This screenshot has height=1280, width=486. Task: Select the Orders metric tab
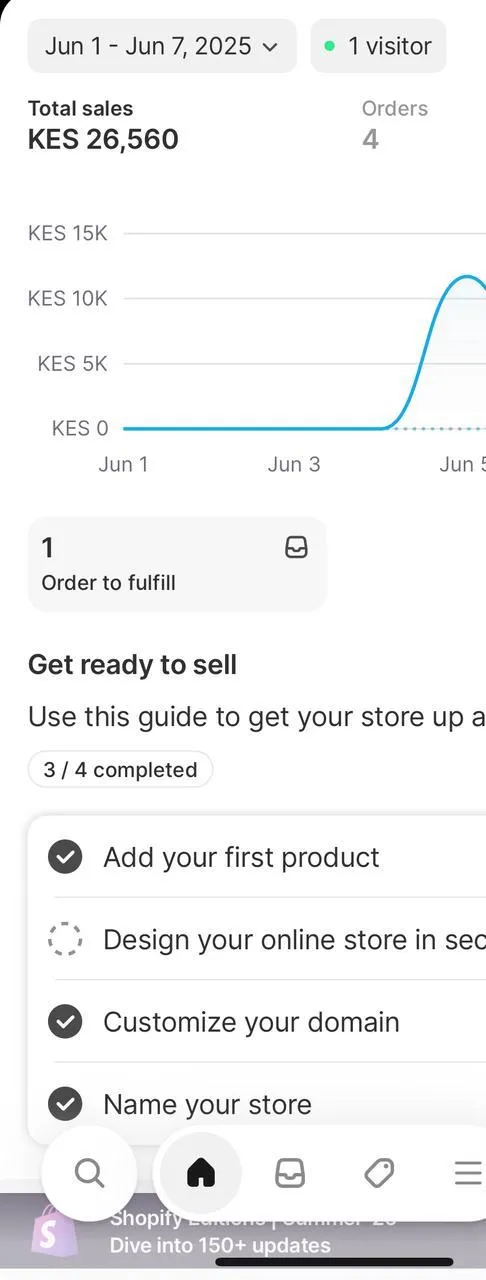click(x=395, y=124)
